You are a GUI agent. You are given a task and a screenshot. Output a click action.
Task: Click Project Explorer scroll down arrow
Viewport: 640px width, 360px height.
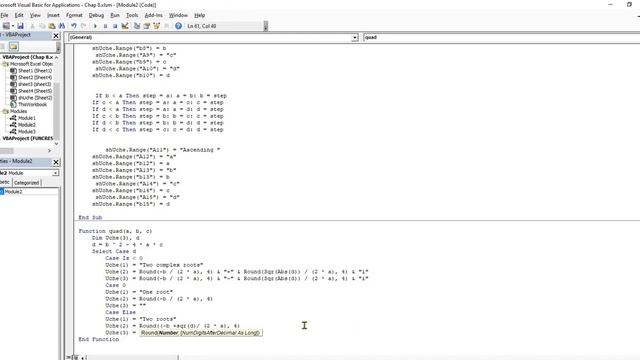click(x=56, y=144)
